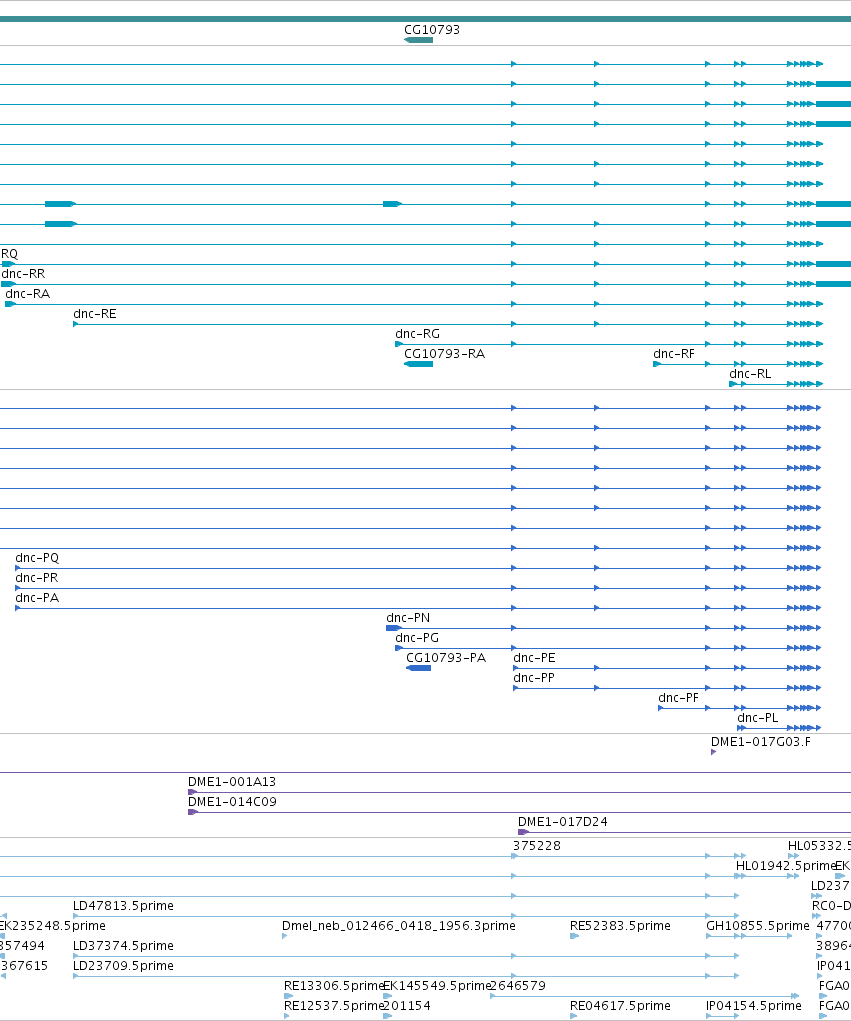
Task: Click the DME1-017D24 purple start block
Action: [523, 832]
